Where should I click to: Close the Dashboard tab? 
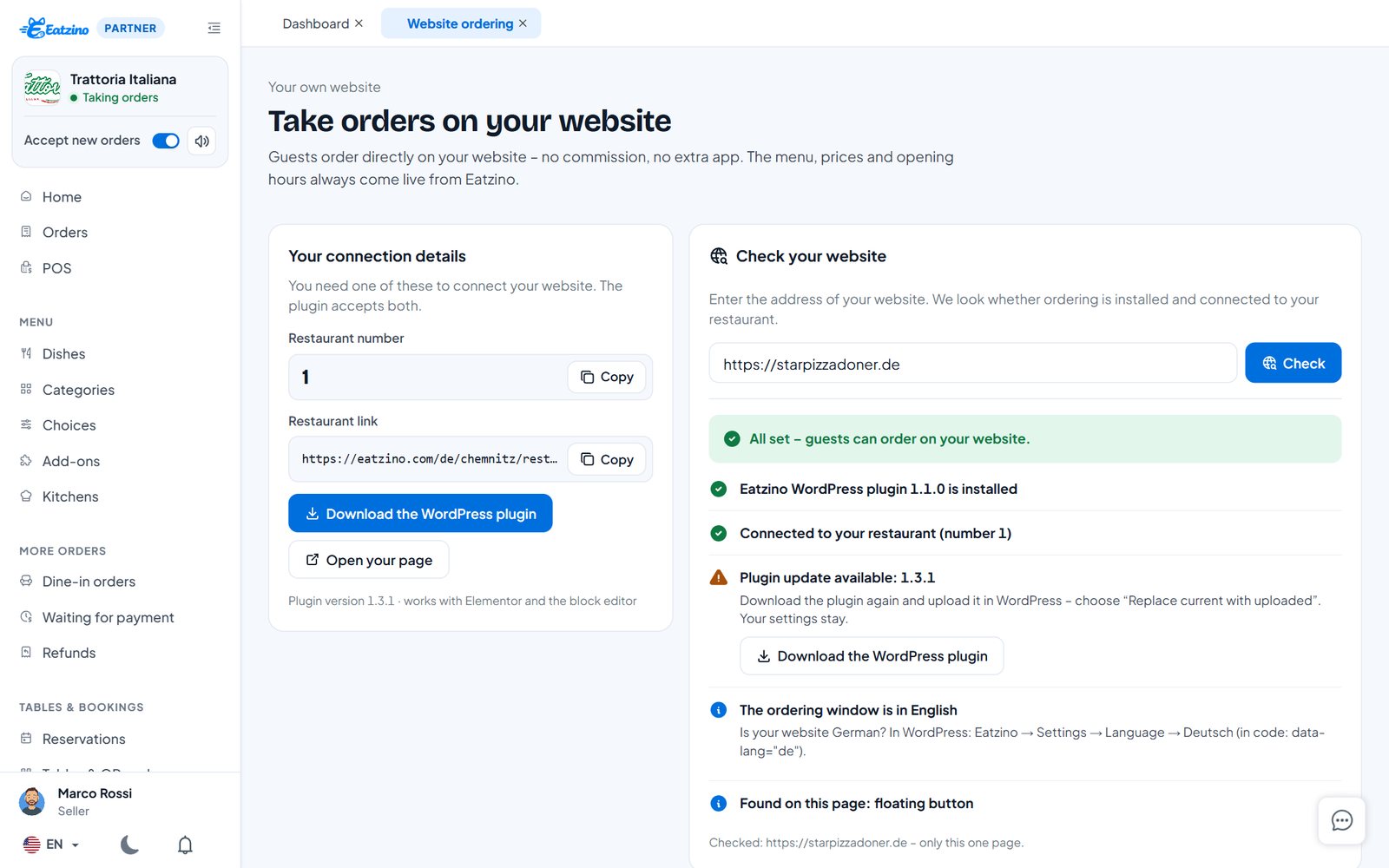tap(359, 23)
